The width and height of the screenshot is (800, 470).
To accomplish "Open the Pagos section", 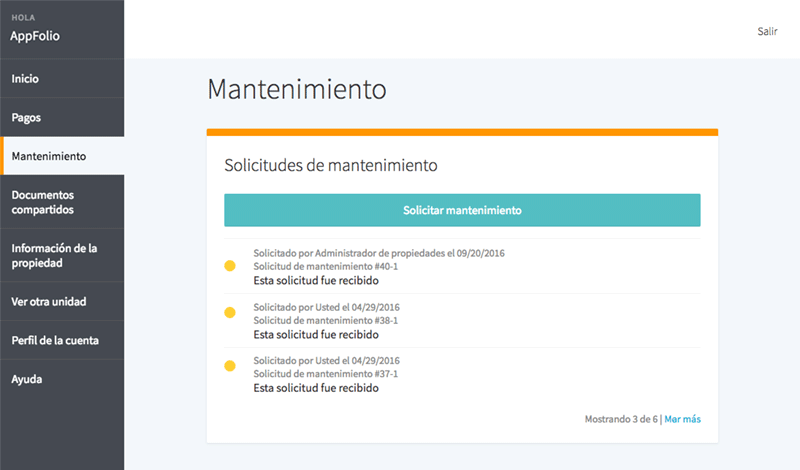I will (x=26, y=117).
